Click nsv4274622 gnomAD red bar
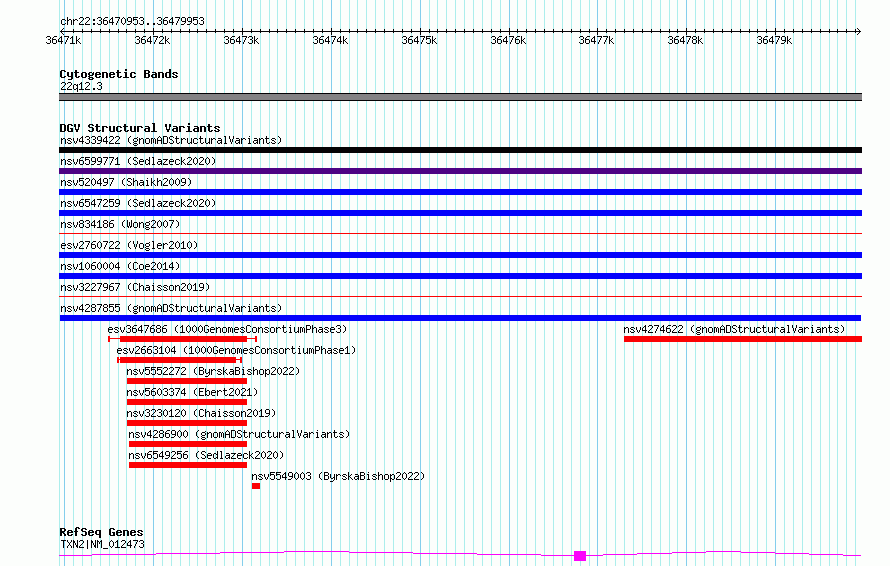The width and height of the screenshot is (890, 566). coord(743,339)
